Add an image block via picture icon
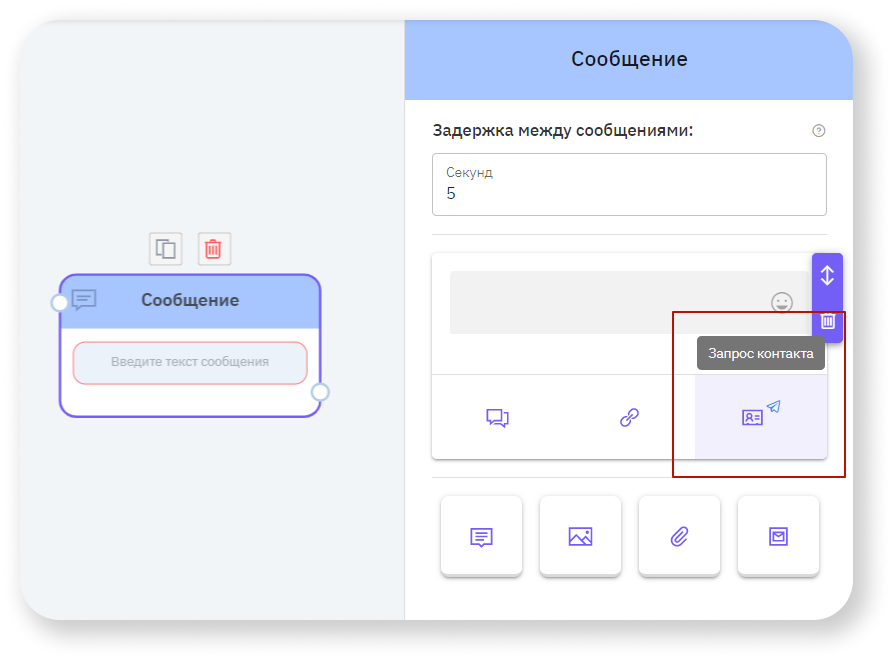 (x=580, y=536)
